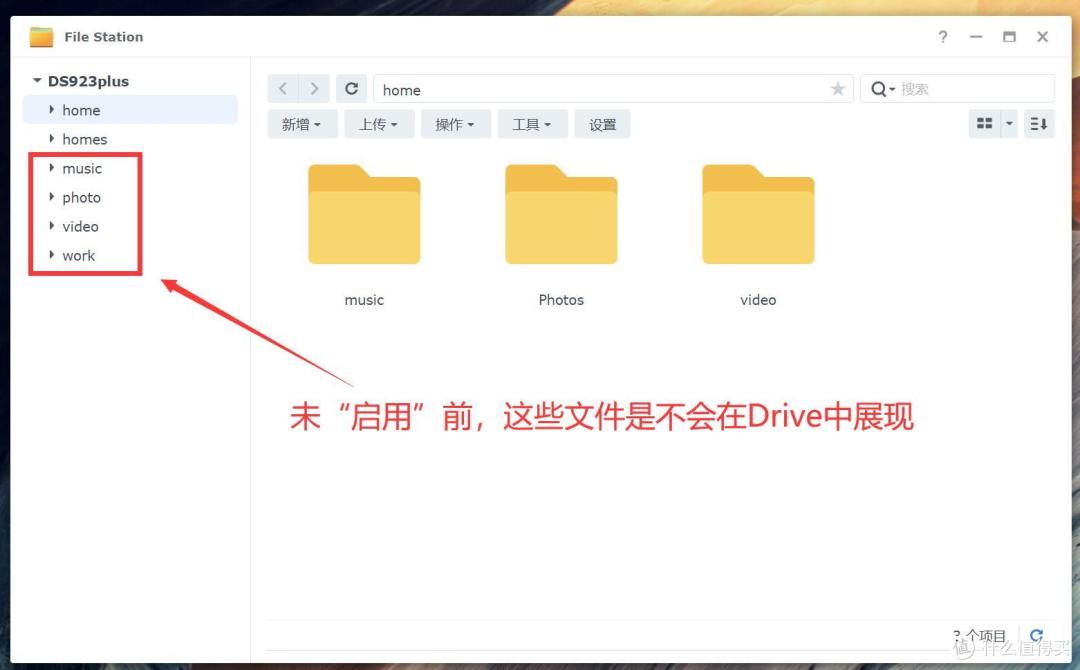The image size is (1080, 670).
Task: Open the sort options icon
Action: coord(1039,124)
